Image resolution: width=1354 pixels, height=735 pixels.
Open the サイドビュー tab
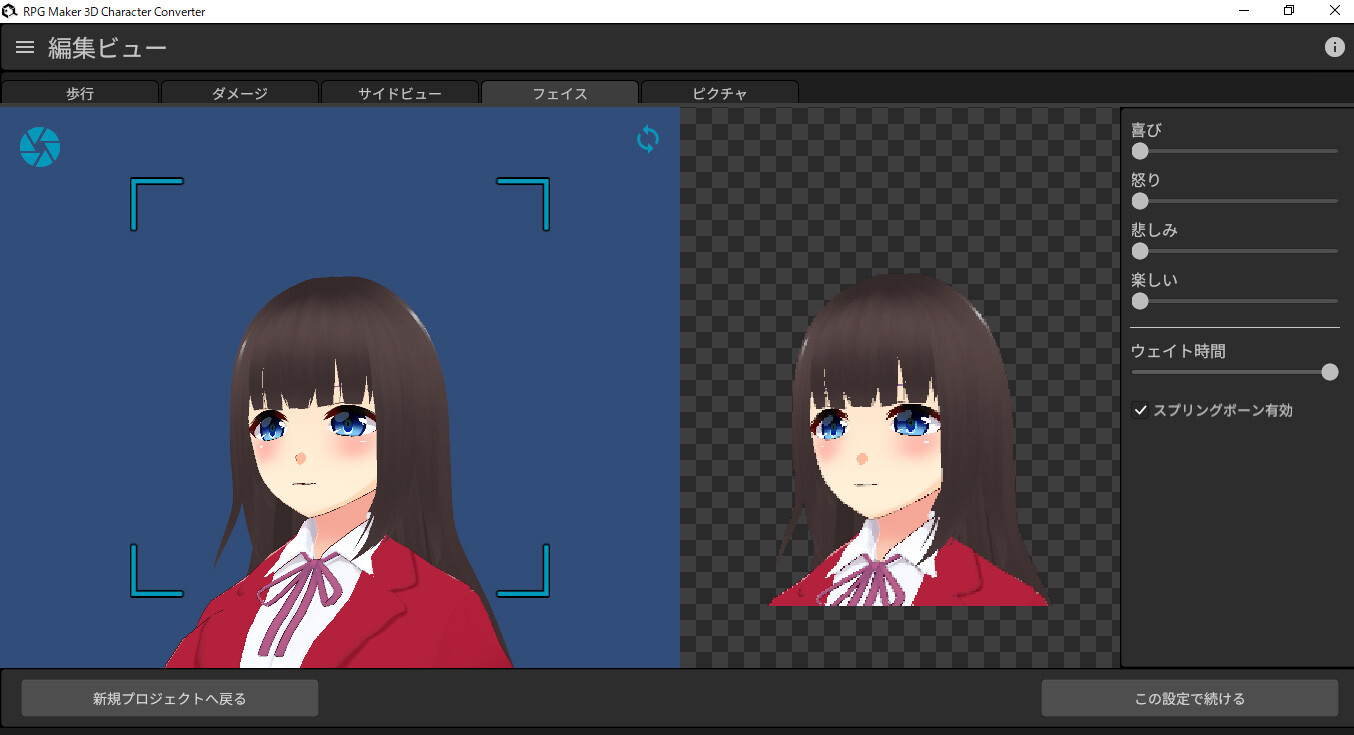[400, 92]
